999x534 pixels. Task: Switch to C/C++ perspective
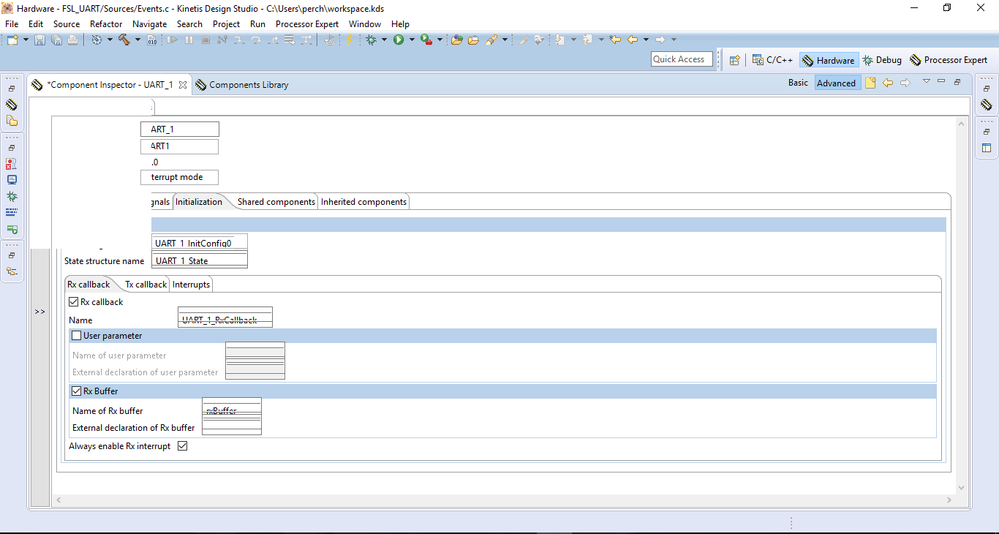click(772, 60)
